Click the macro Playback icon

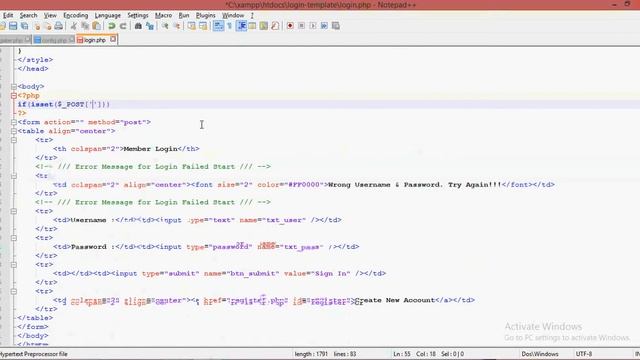pyautogui.click(x=313, y=26)
